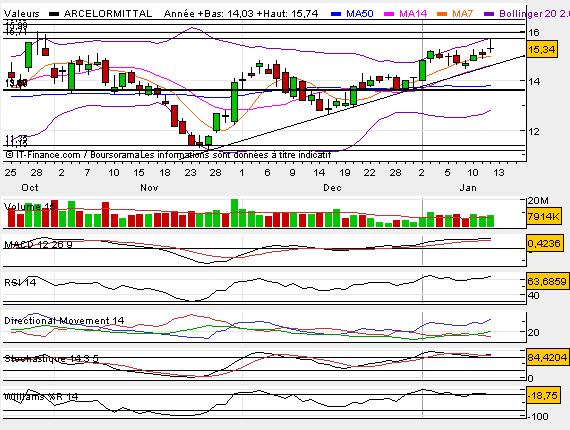
Task: Click the RSI axis label '40'
Action: (533, 295)
